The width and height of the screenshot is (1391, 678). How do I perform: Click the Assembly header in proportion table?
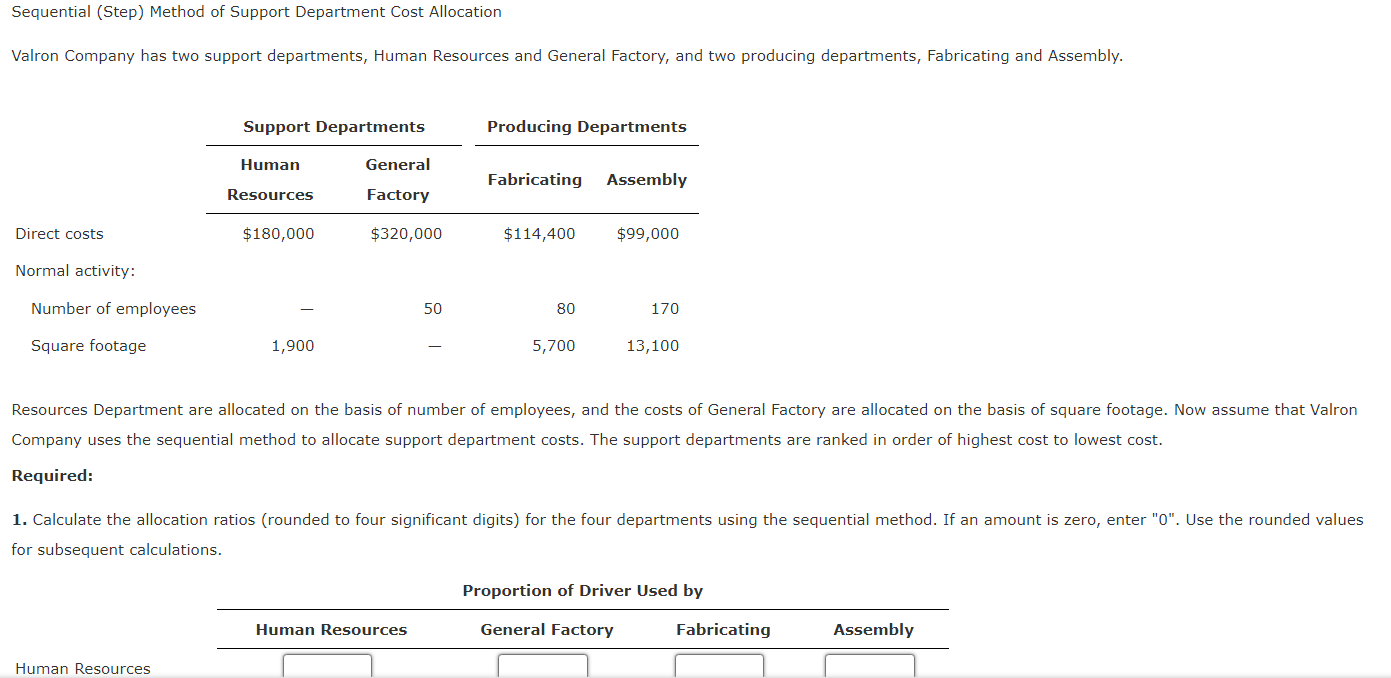[874, 630]
